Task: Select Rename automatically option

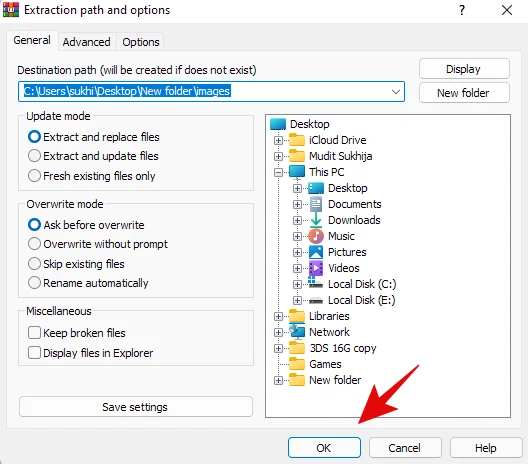Action: click(x=88, y=283)
